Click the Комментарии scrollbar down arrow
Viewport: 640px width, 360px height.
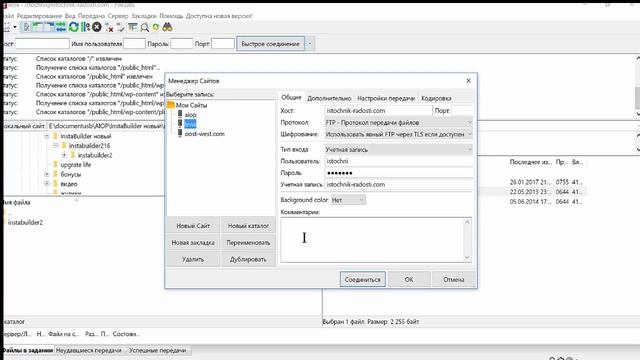click(467, 258)
